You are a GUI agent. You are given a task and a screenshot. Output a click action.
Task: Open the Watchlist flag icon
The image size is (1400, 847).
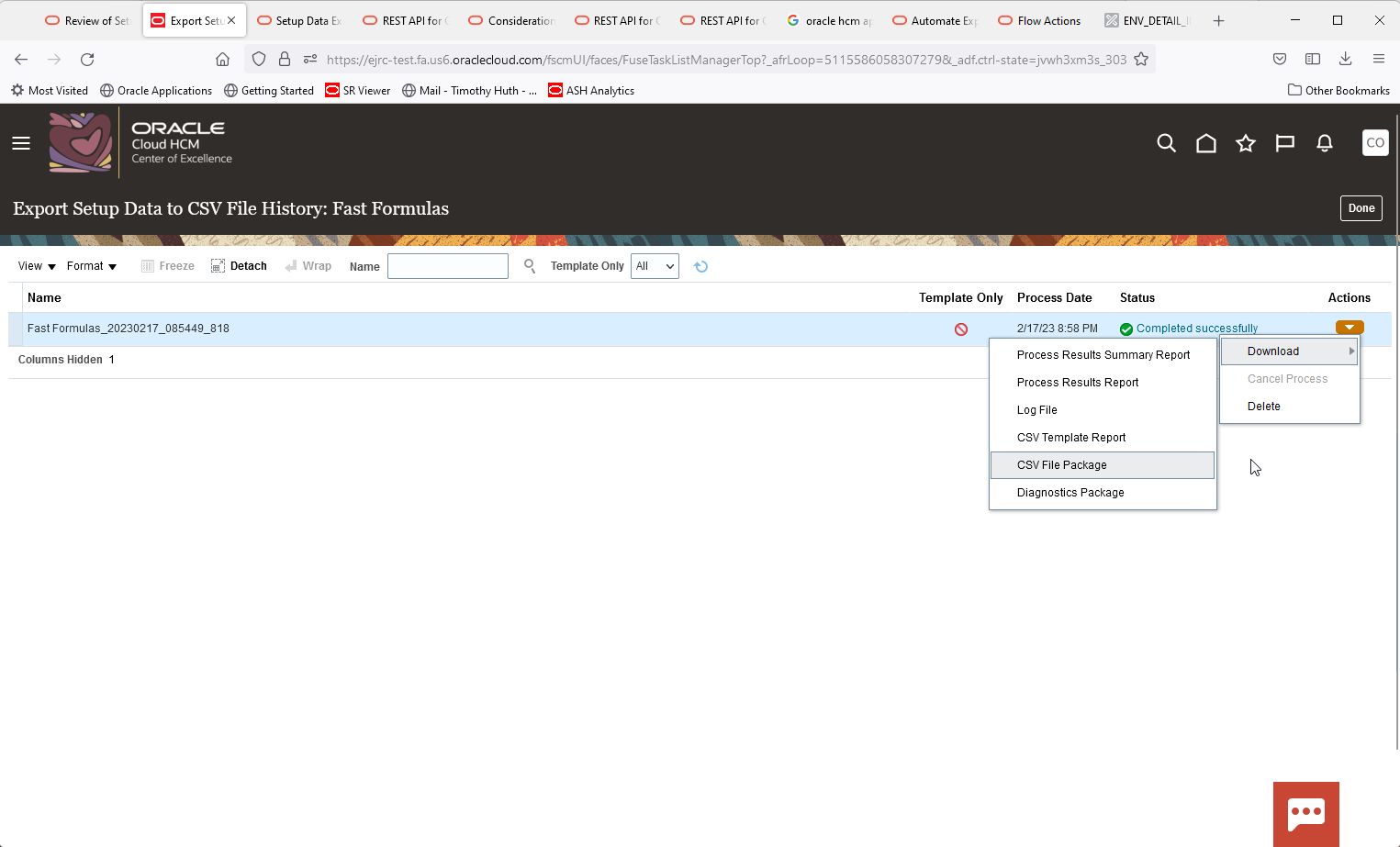pyautogui.click(x=1284, y=143)
